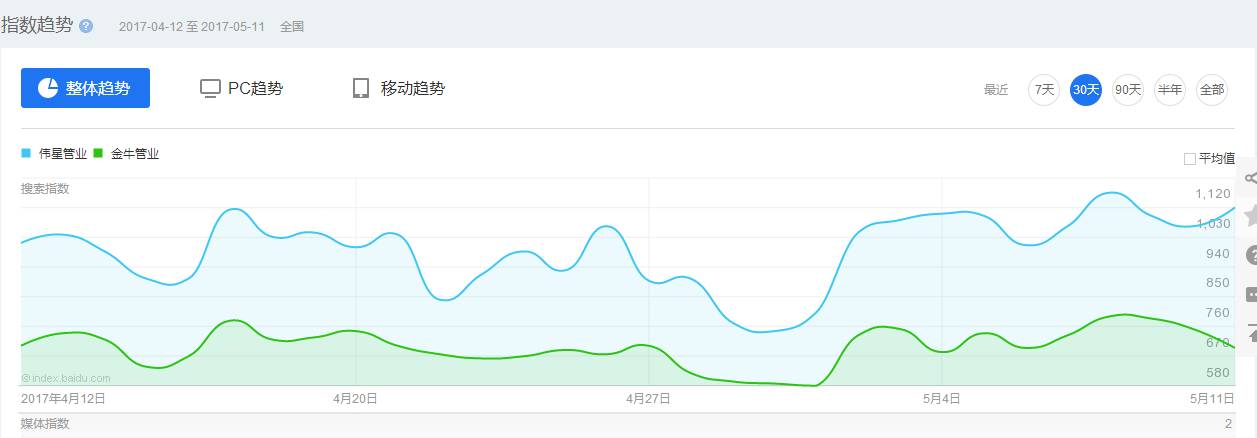
Task: Toggle the green 金牛管业 legend swatch
Action: tap(98, 153)
